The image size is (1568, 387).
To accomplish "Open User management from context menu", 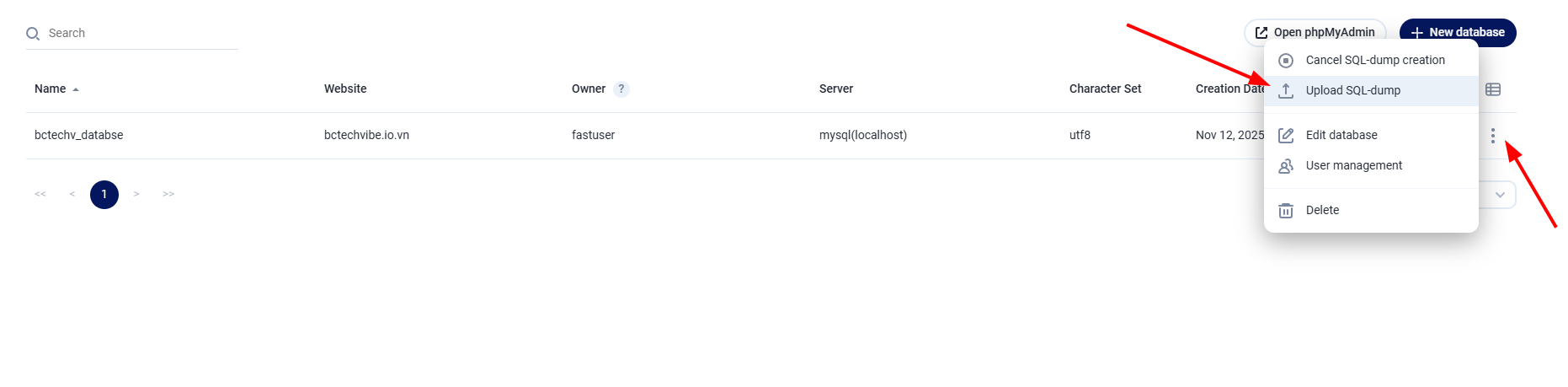I will click(x=1353, y=165).
